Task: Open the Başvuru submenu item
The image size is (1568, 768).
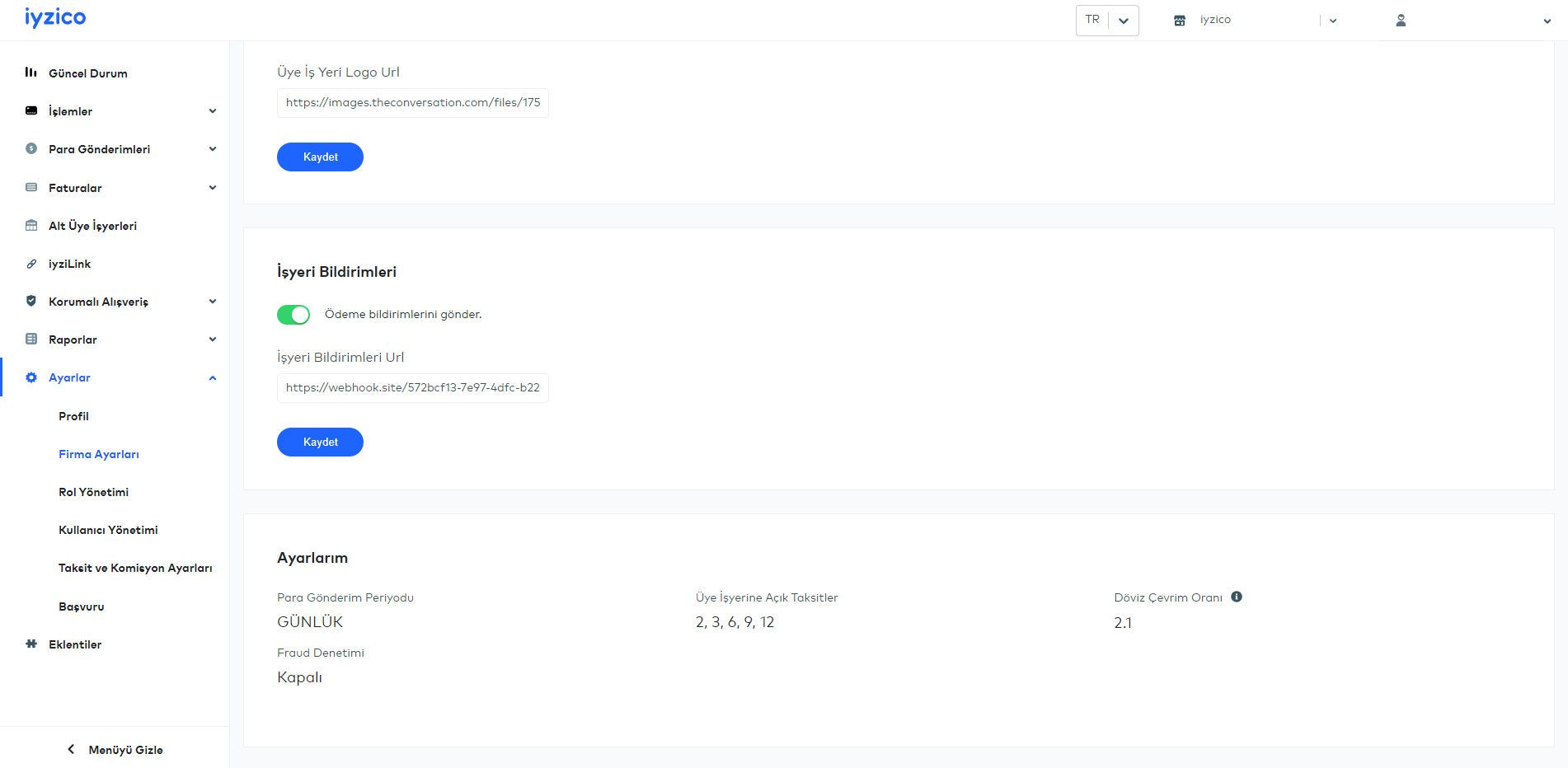Action: (82, 606)
